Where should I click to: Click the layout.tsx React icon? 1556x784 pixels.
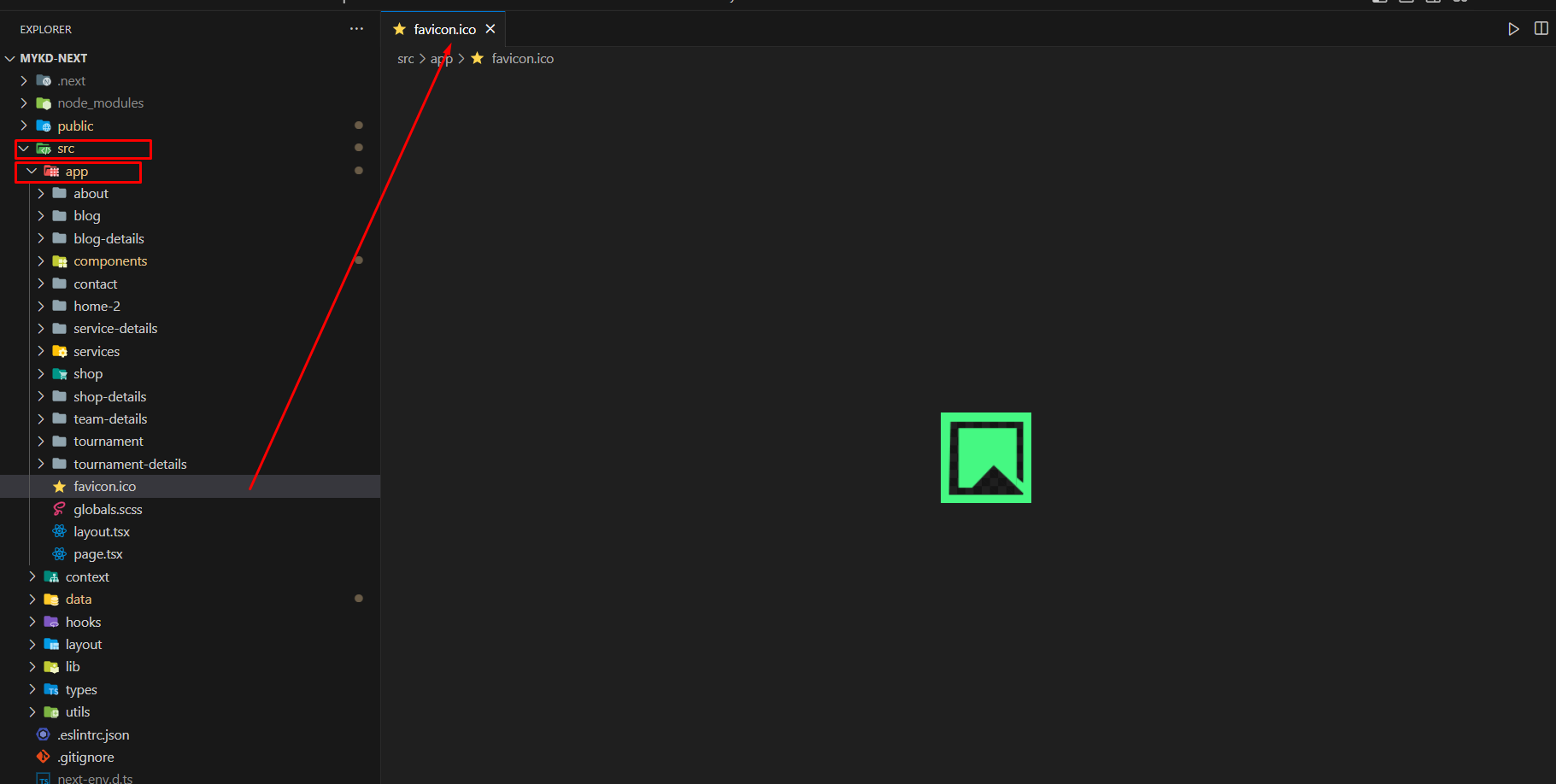click(60, 531)
